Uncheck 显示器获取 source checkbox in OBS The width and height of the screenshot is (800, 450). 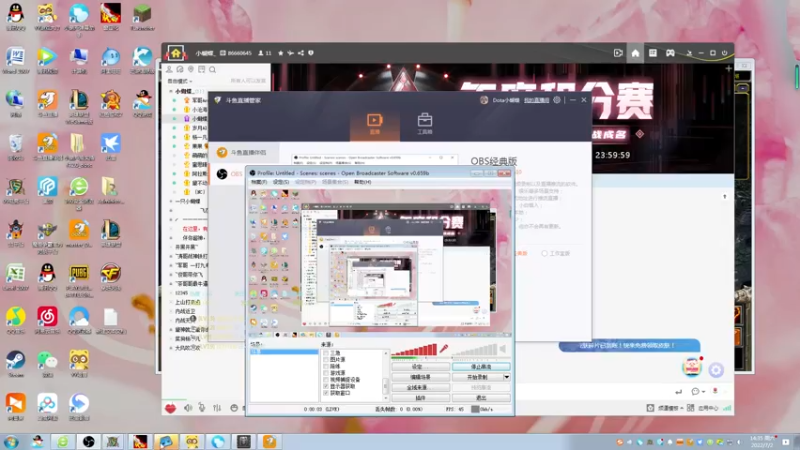point(326,386)
